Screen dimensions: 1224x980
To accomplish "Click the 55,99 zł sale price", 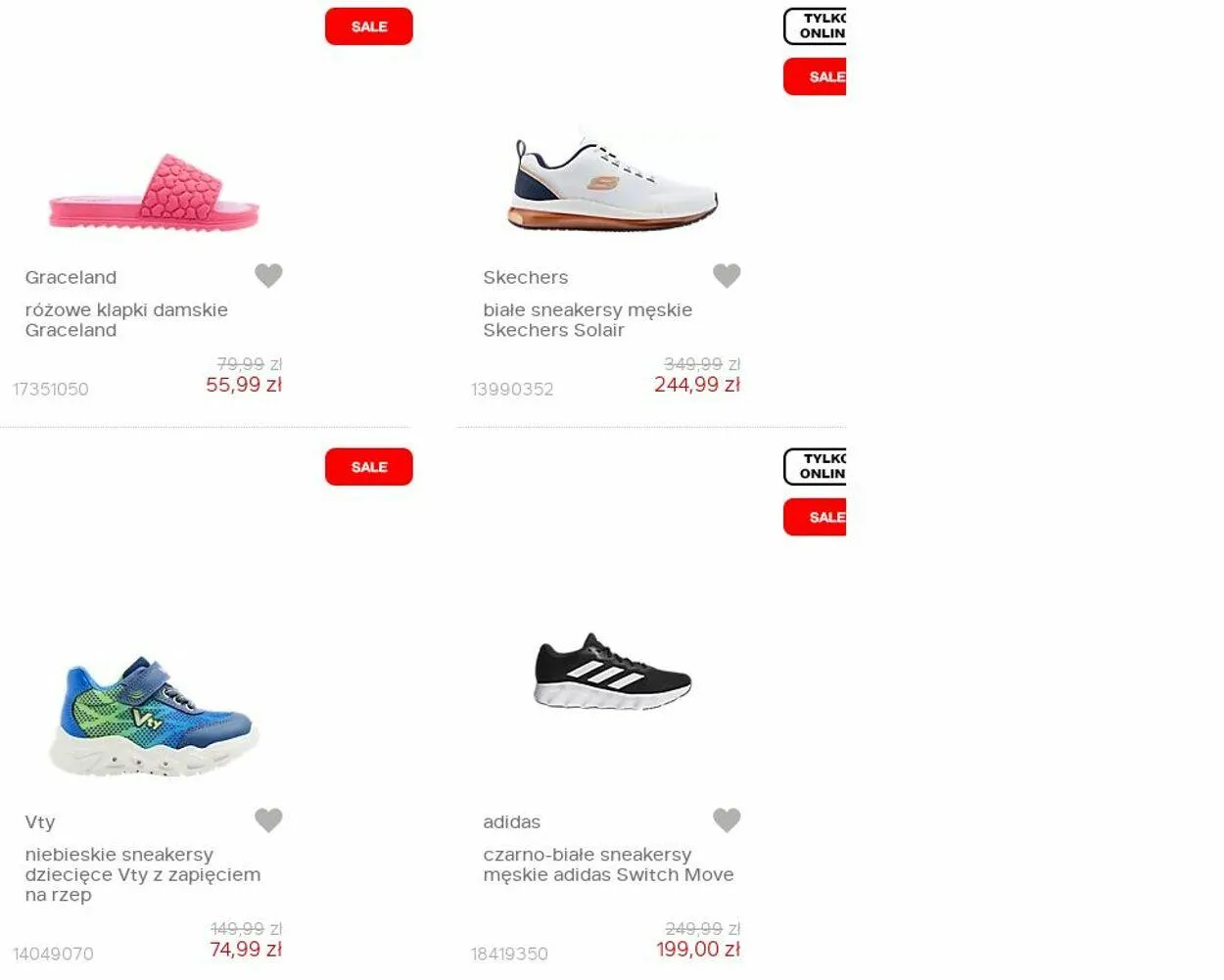I will pyautogui.click(x=244, y=385).
